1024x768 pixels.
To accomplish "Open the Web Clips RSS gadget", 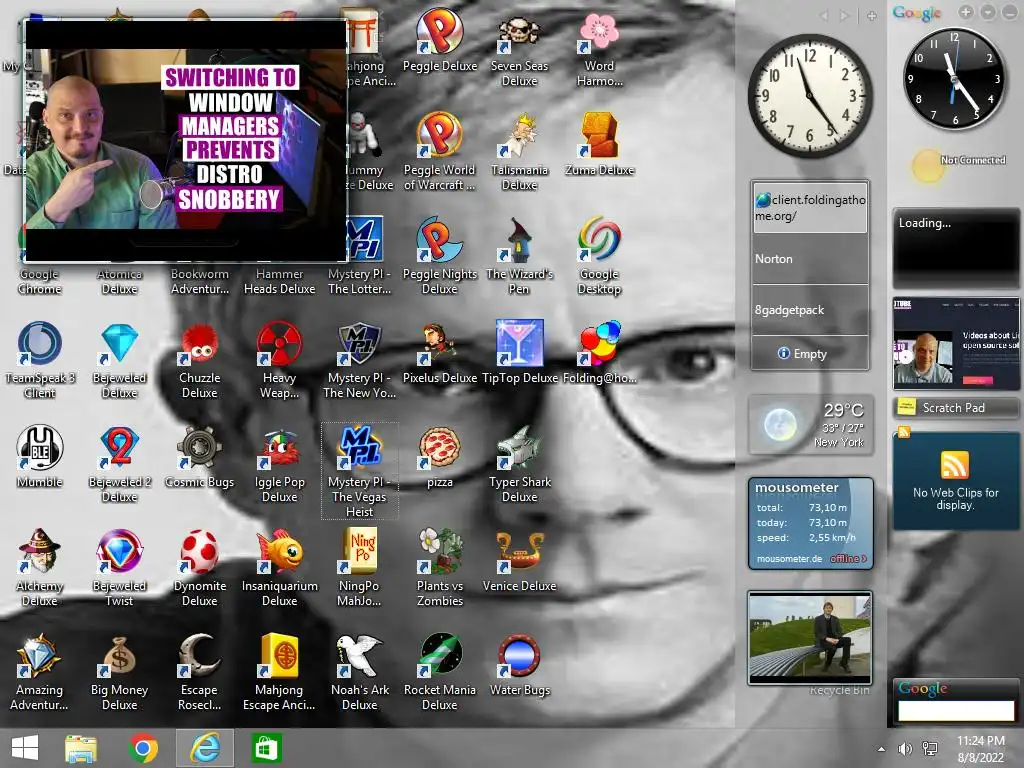I will point(955,480).
